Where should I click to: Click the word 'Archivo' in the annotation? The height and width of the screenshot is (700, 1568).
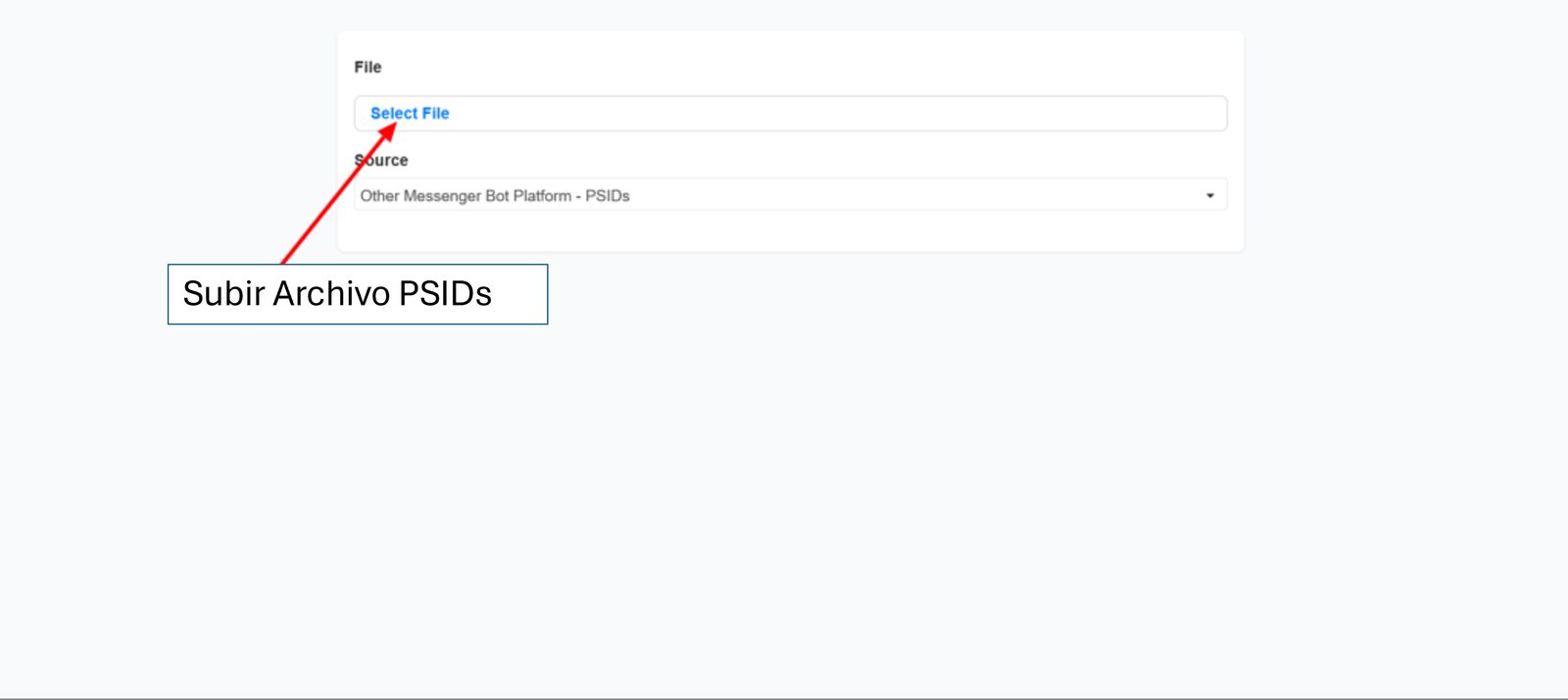[x=331, y=293]
